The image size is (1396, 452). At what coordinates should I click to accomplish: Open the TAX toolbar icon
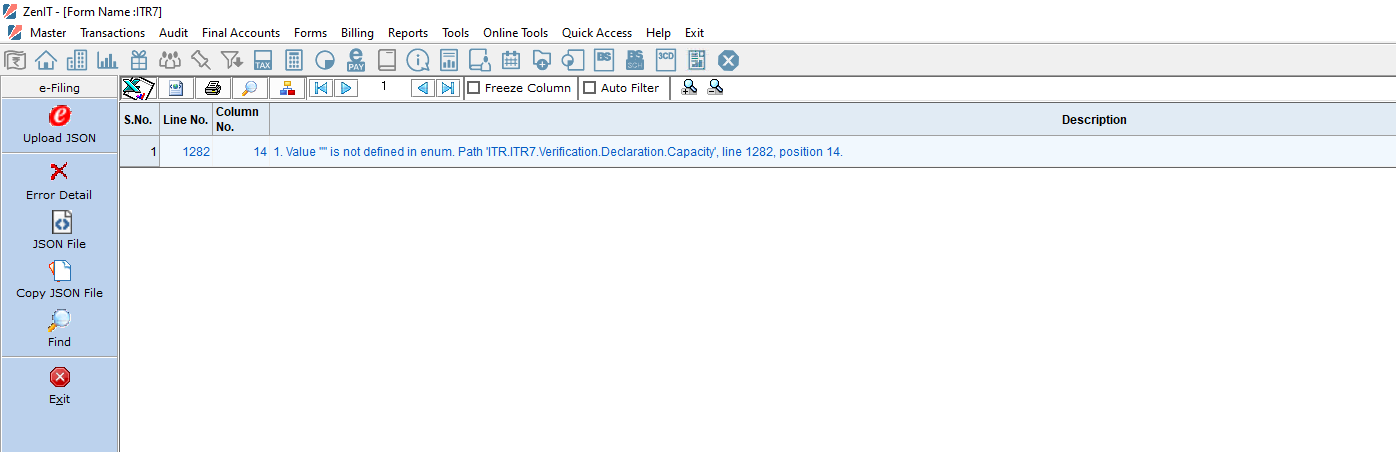pyautogui.click(x=263, y=61)
